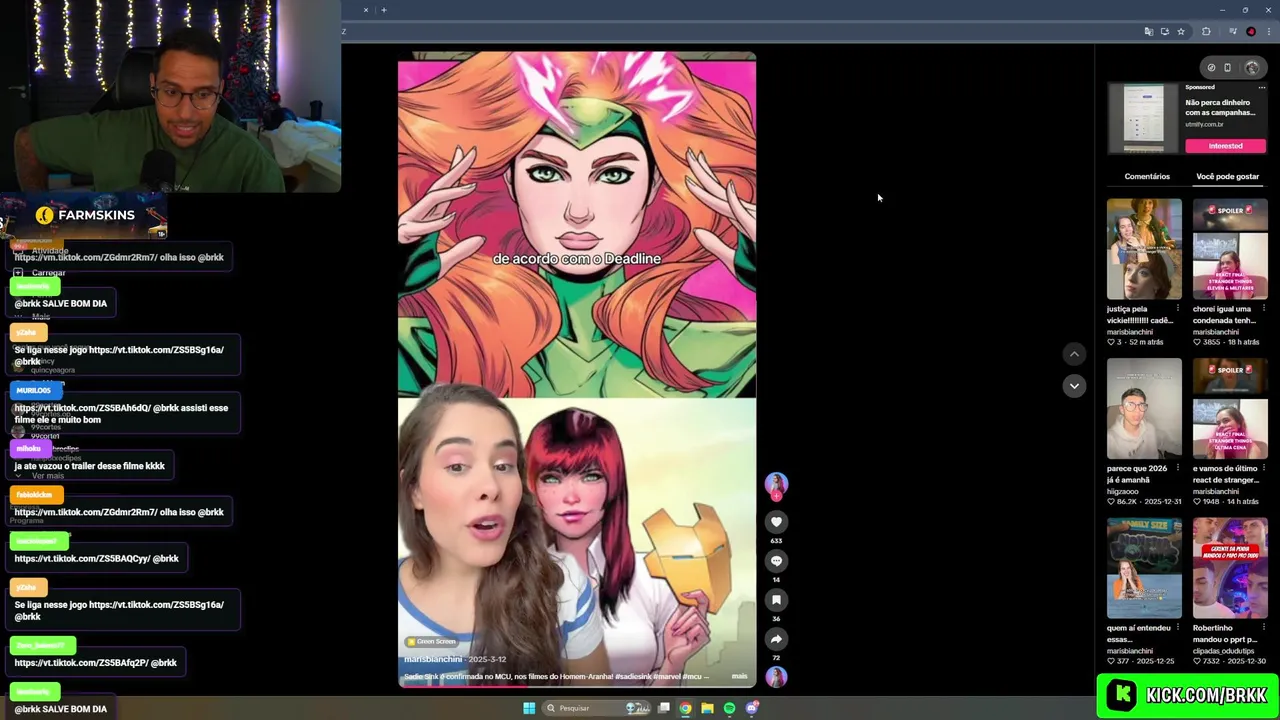Open options for 'quem aí entendeu' card
This screenshot has width=1280, height=720.
[1177, 628]
